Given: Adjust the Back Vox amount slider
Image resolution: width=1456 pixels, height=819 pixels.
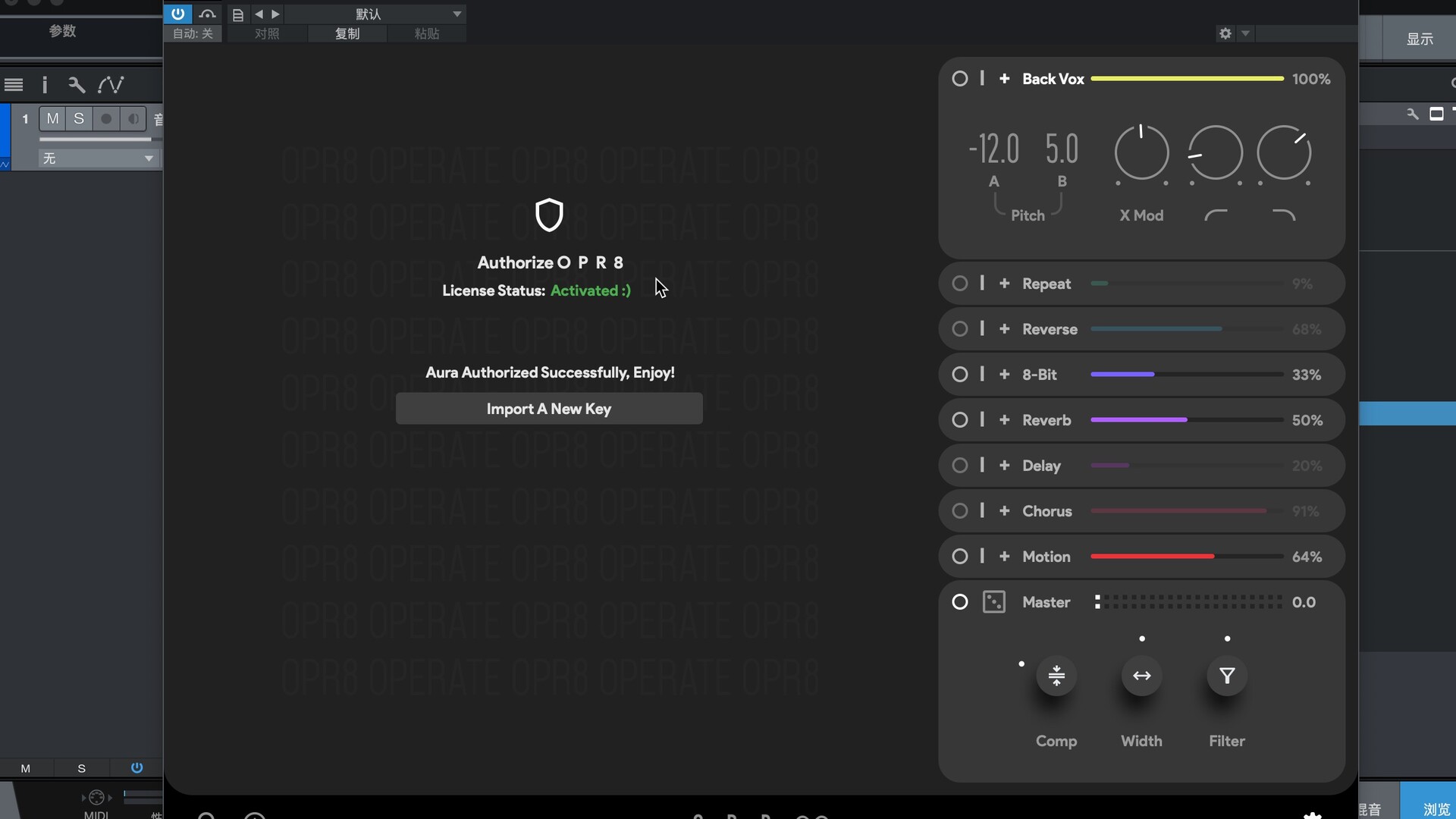Looking at the screenshot, I should click(x=1187, y=79).
